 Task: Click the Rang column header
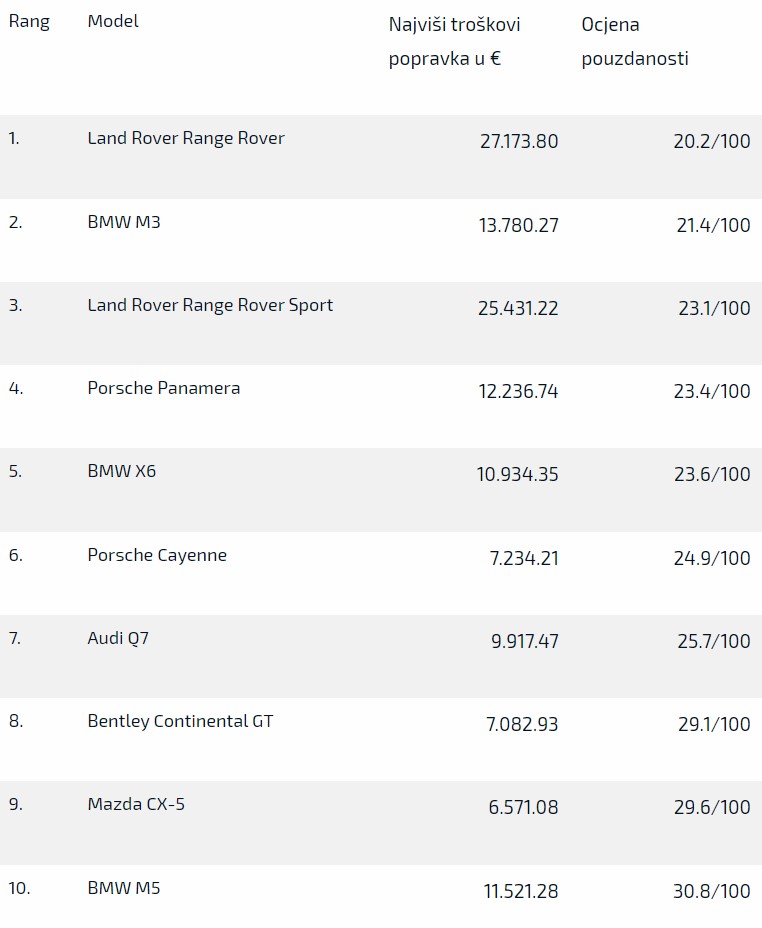click(29, 22)
